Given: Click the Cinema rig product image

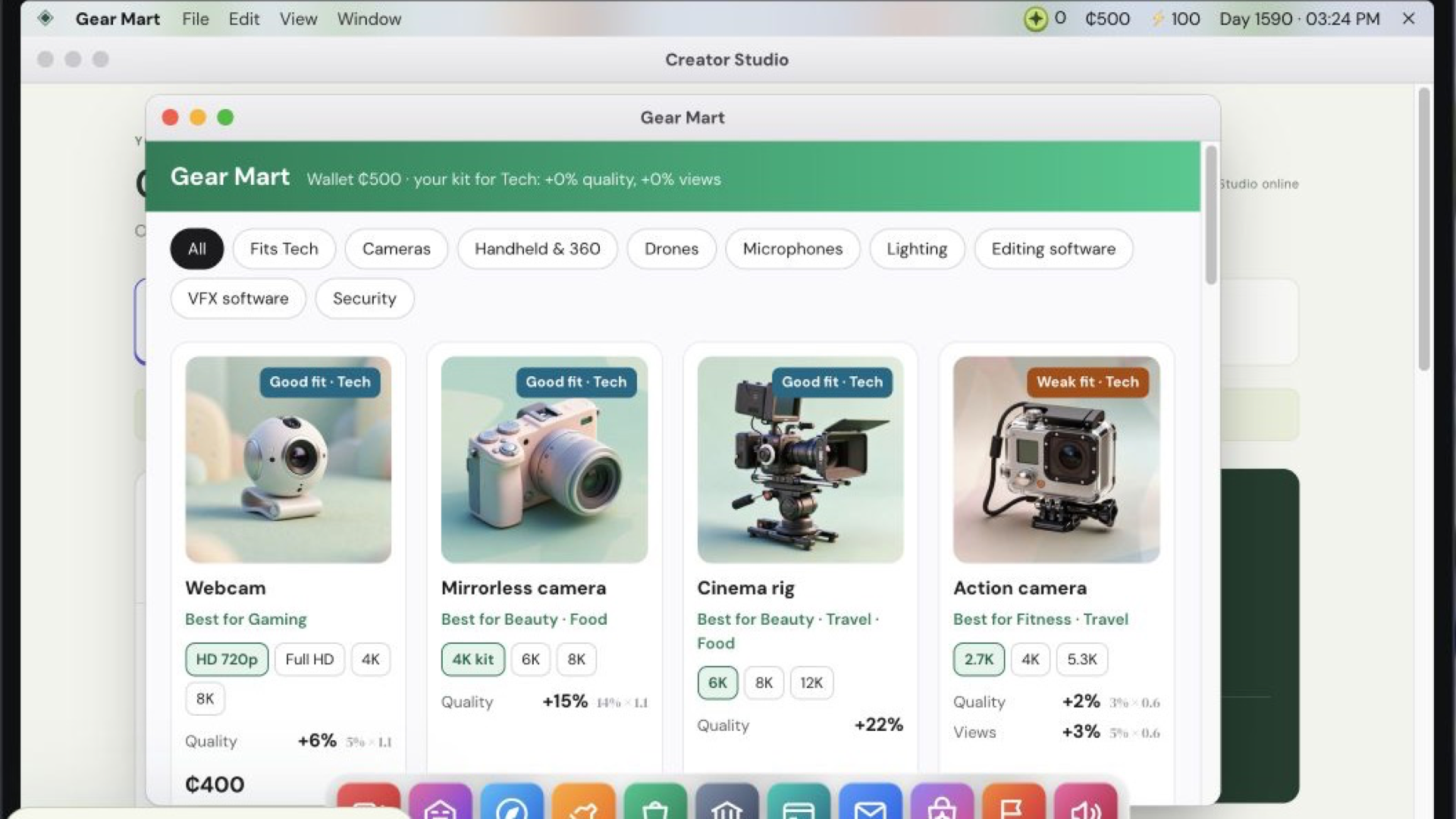Looking at the screenshot, I should [x=800, y=460].
